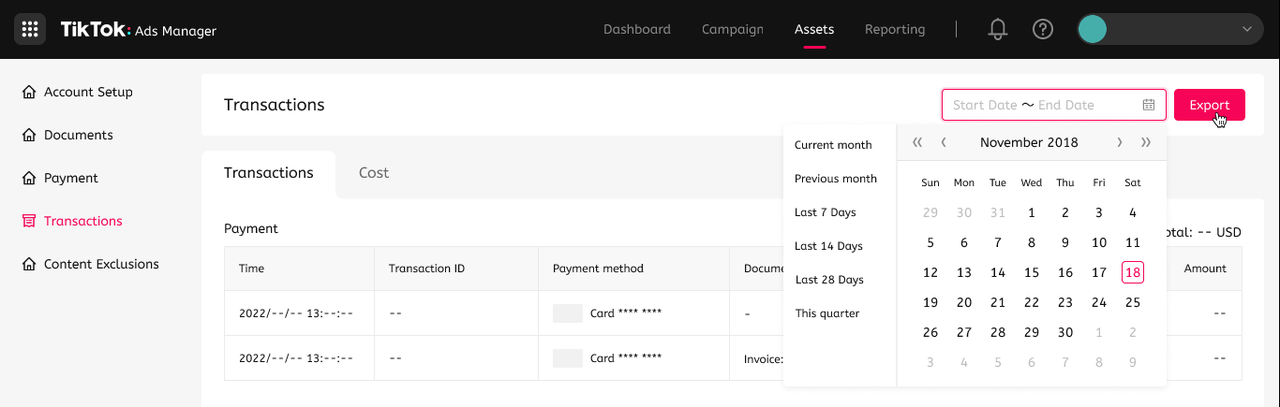The image size is (1280, 407).
Task: Select November 18 in the calendar
Action: click(1132, 272)
